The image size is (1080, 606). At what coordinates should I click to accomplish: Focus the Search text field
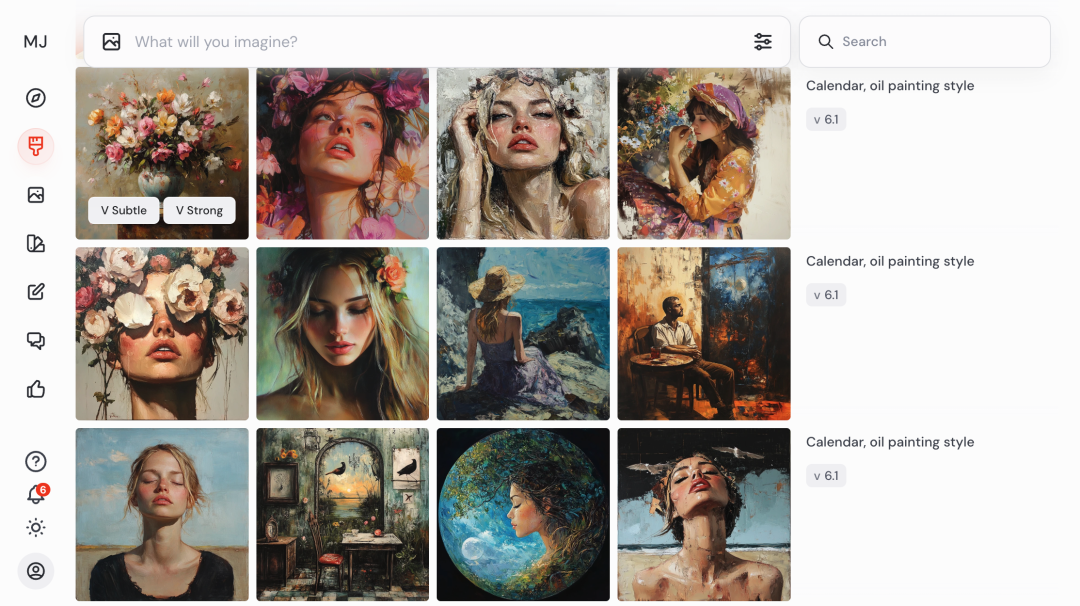(925, 42)
